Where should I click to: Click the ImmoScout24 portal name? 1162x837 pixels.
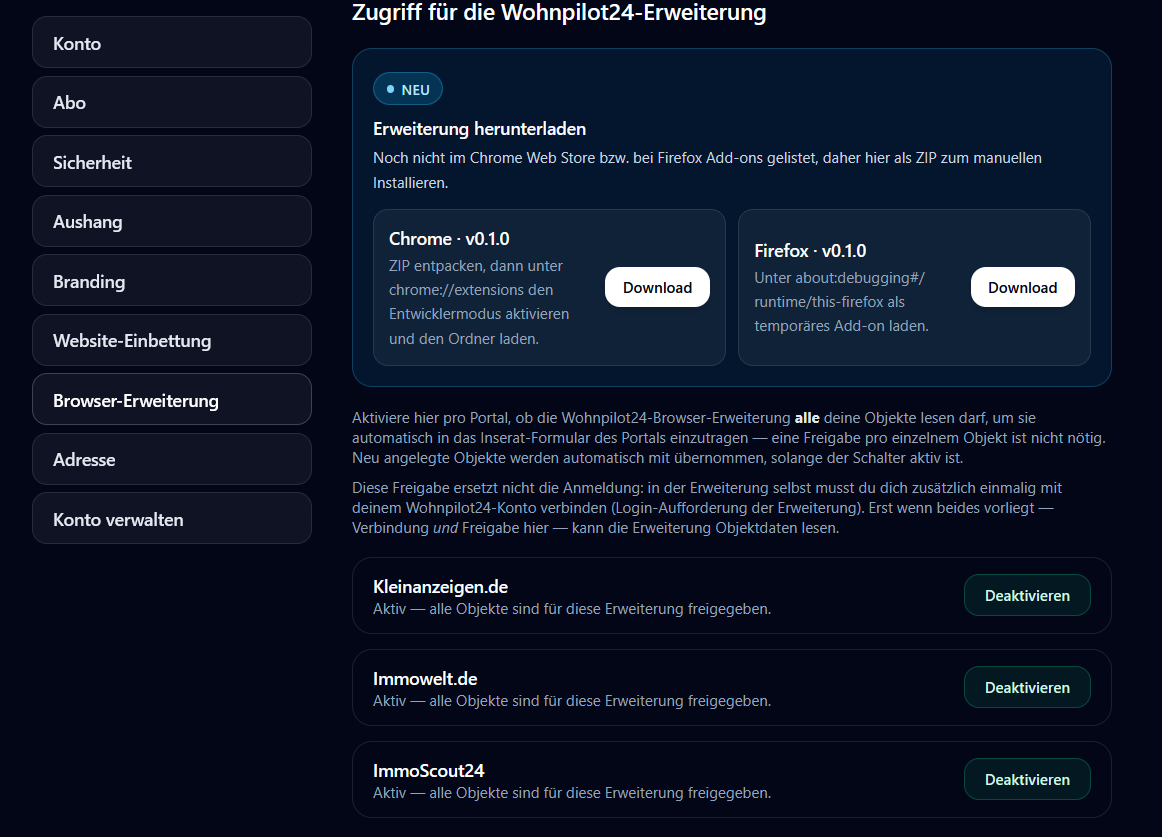428,770
